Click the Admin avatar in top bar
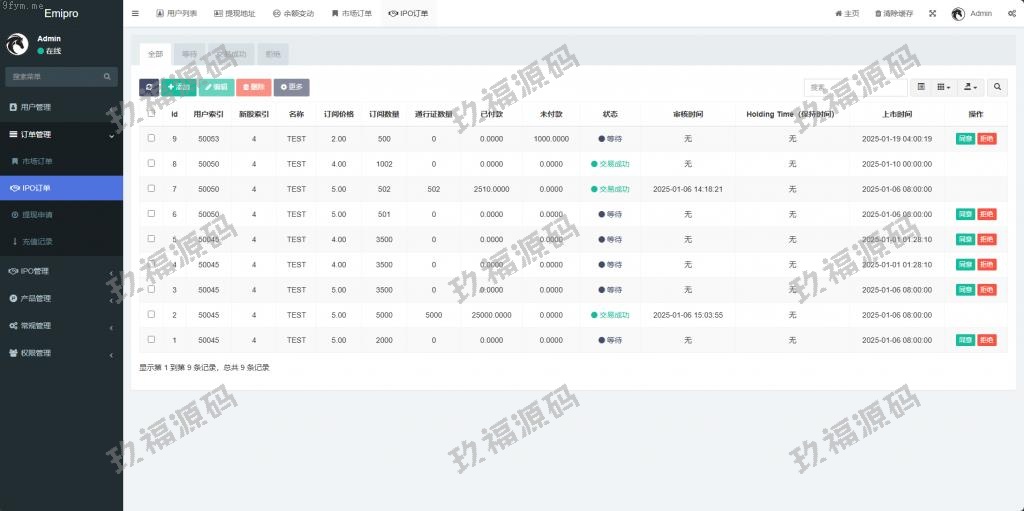This screenshot has width=1024, height=511. 958,14
